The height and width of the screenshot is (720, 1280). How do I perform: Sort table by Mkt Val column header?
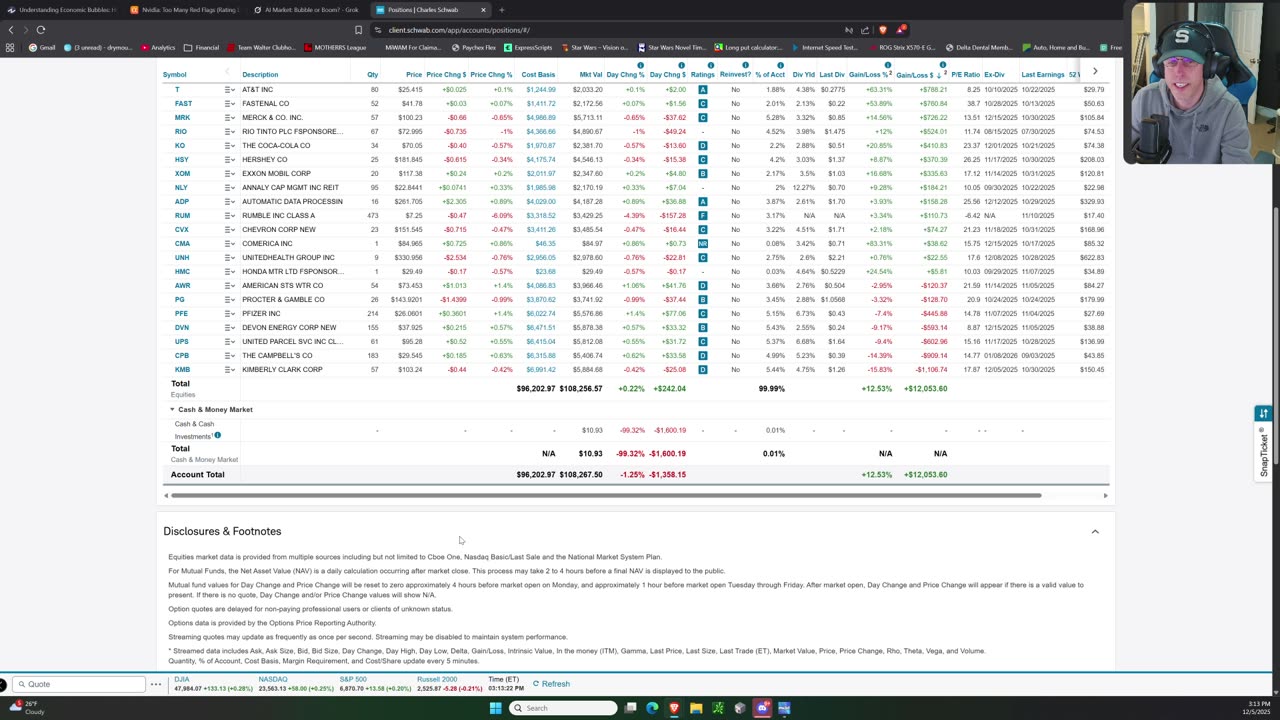point(591,75)
